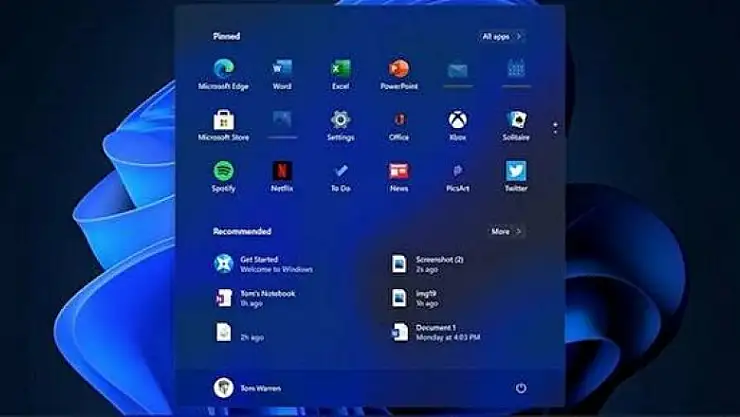Launch the PicsArt app
Viewport: 740px width, 417px height.
[457, 176]
